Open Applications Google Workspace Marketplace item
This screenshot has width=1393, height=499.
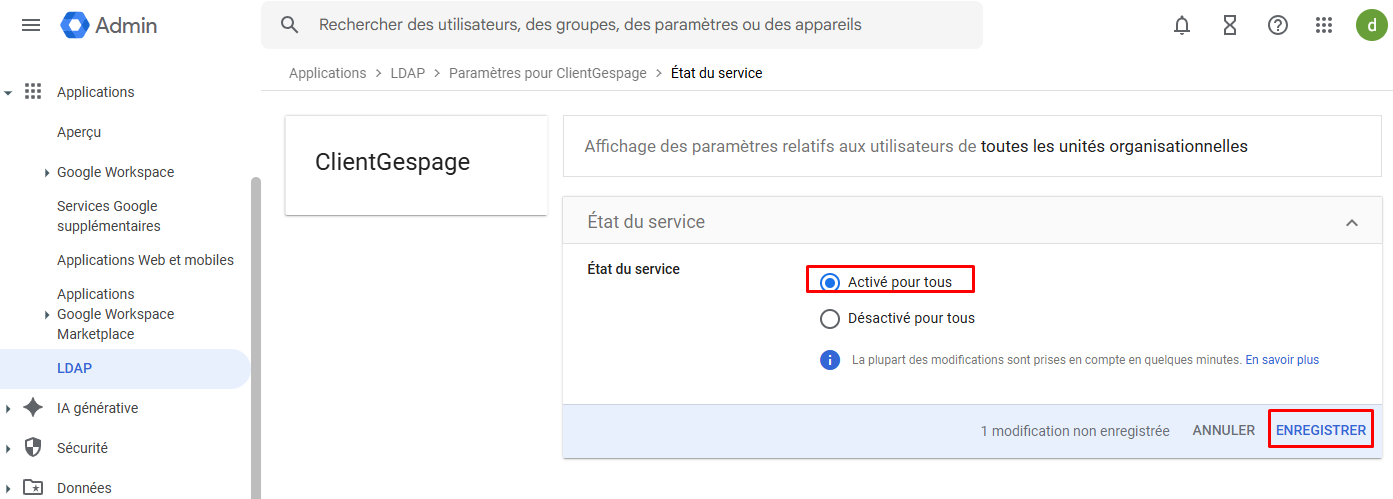(116, 314)
